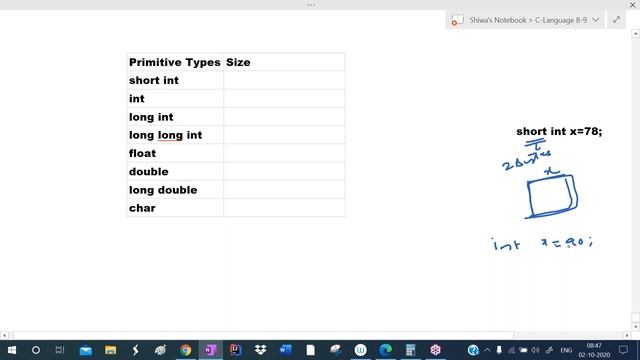Open Calculator from the taskbar
The width and height of the screenshot is (640, 360).
click(410, 350)
